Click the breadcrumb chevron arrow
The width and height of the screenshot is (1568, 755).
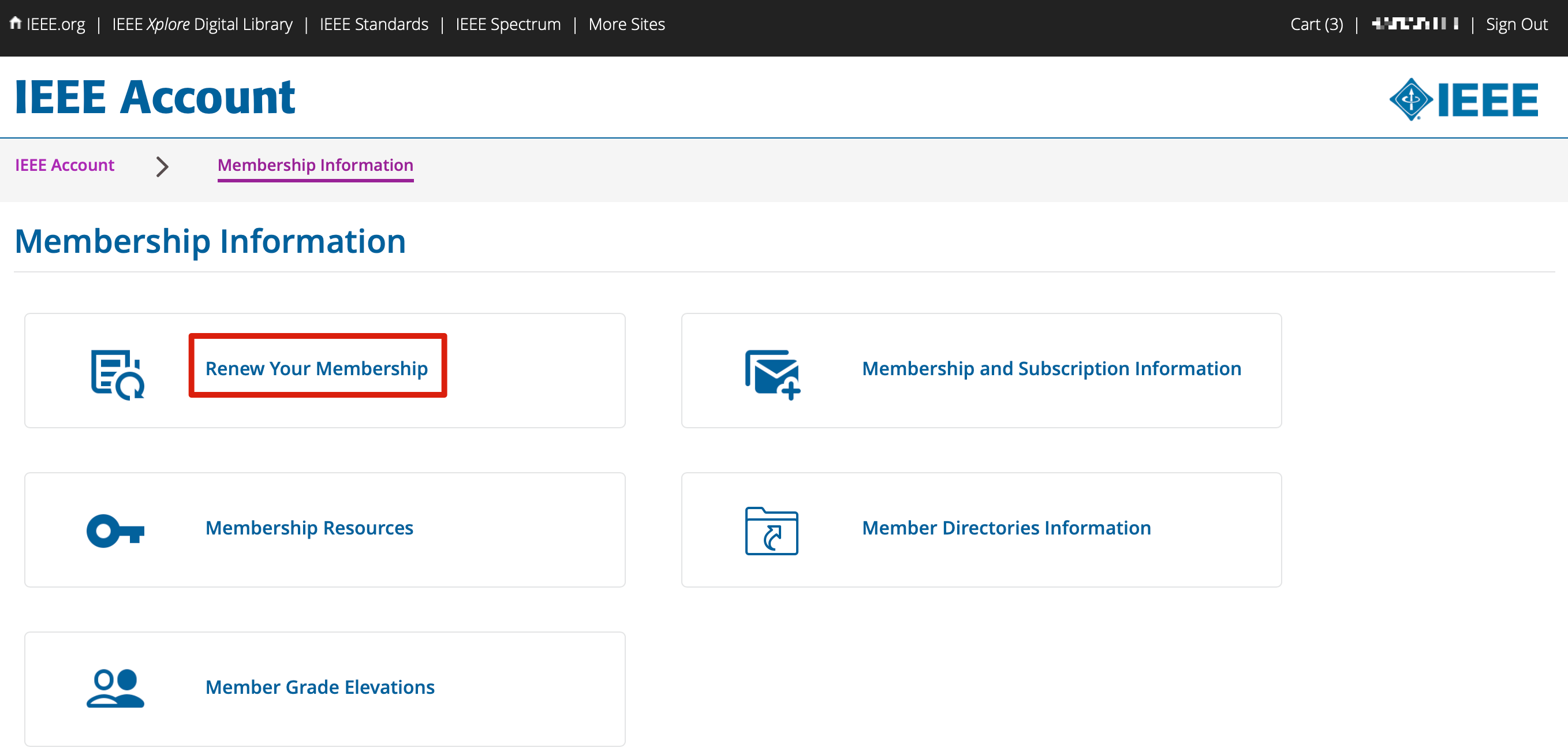[162, 166]
